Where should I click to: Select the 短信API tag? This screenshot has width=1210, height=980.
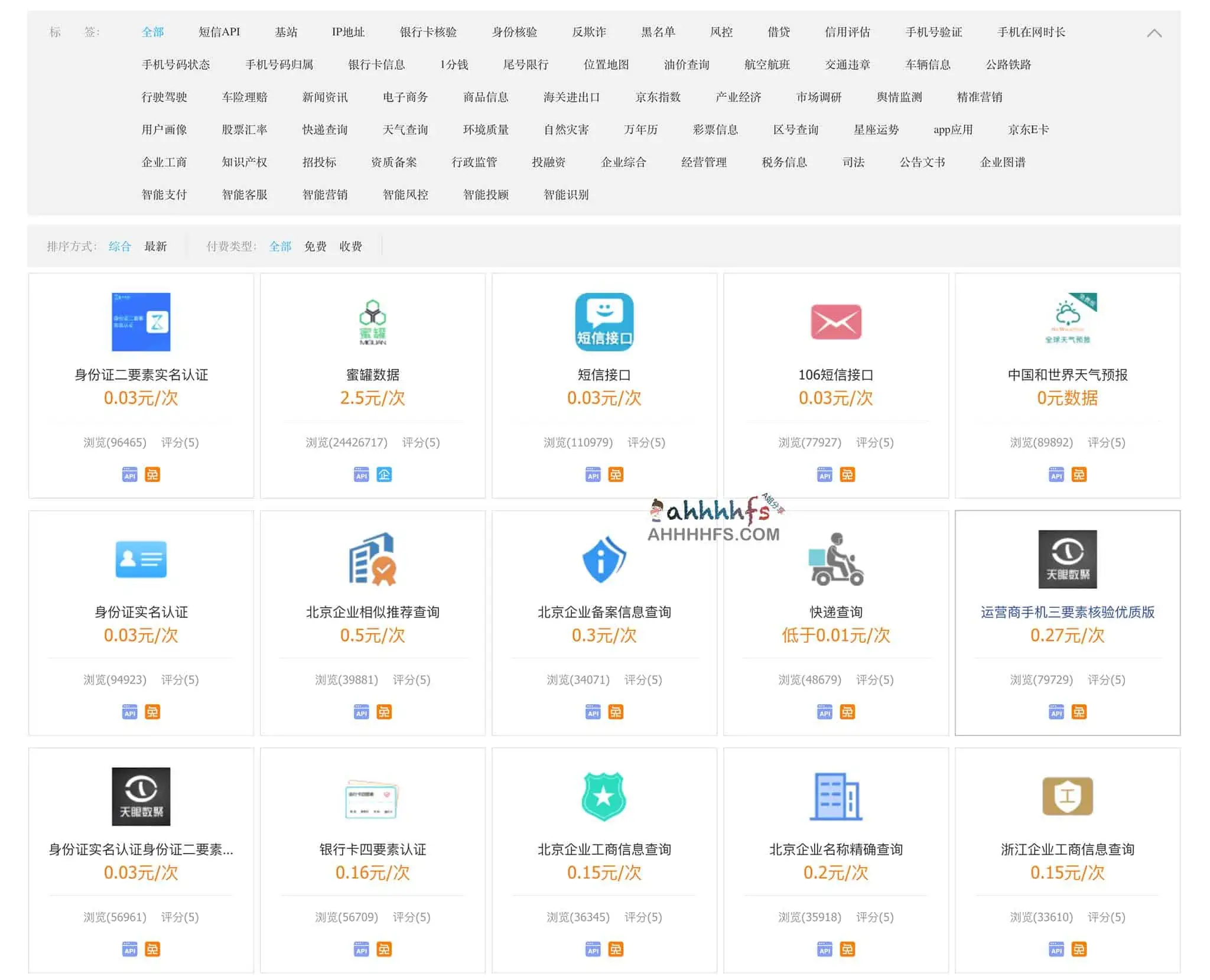coord(219,32)
